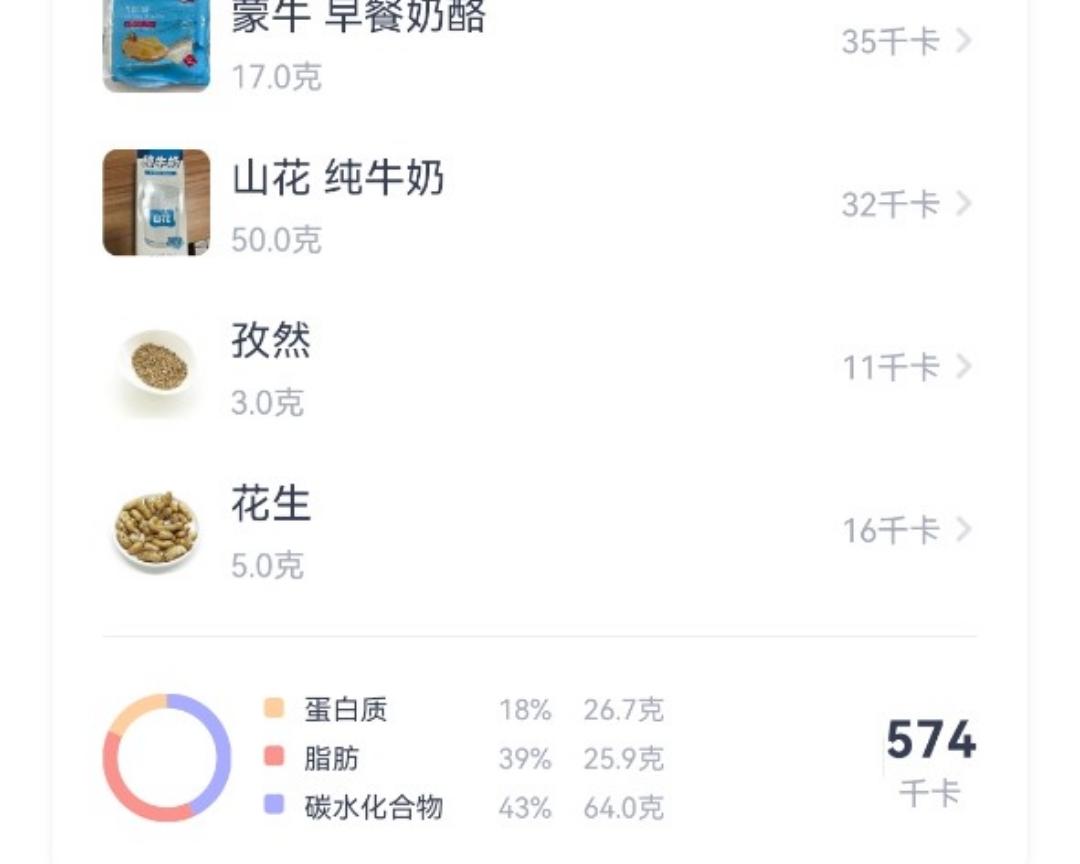Open the 蒙牛 早餐奶酪 food thumbnail
The width and height of the screenshot is (1080, 864).
point(156,45)
